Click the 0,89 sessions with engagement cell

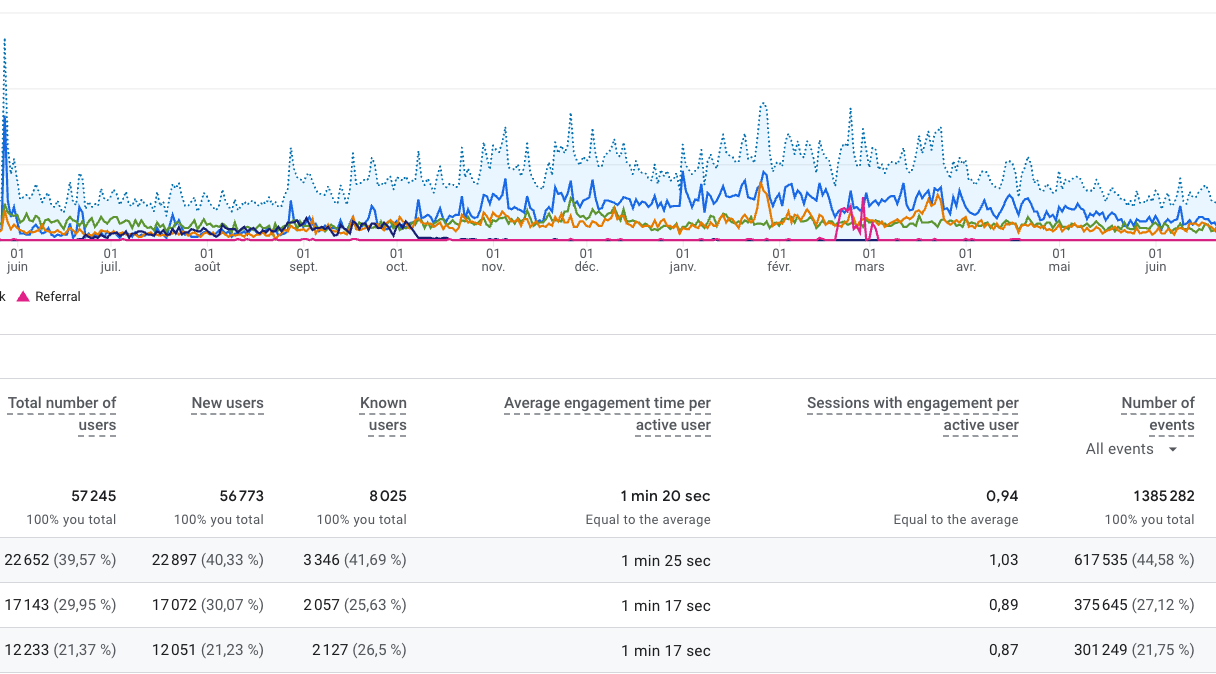(x=1003, y=605)
